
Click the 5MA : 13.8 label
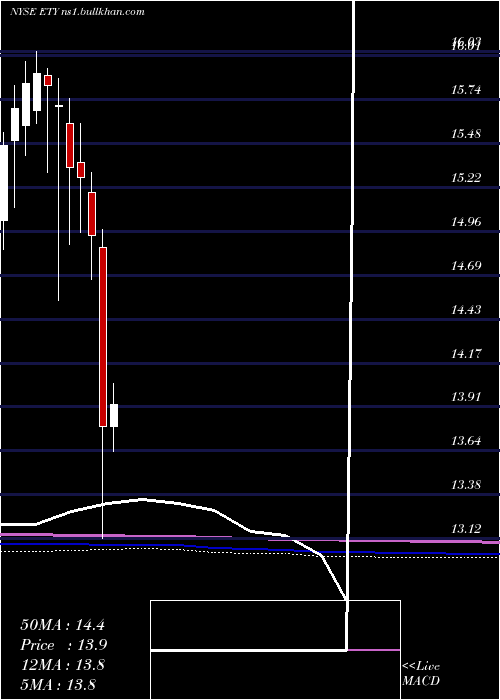tap(58, 684)
